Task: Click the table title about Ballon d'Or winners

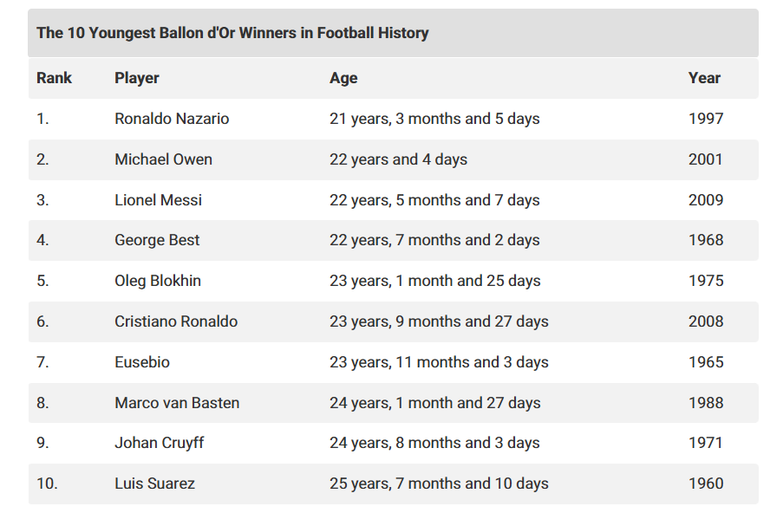Action: coord(232,33)
